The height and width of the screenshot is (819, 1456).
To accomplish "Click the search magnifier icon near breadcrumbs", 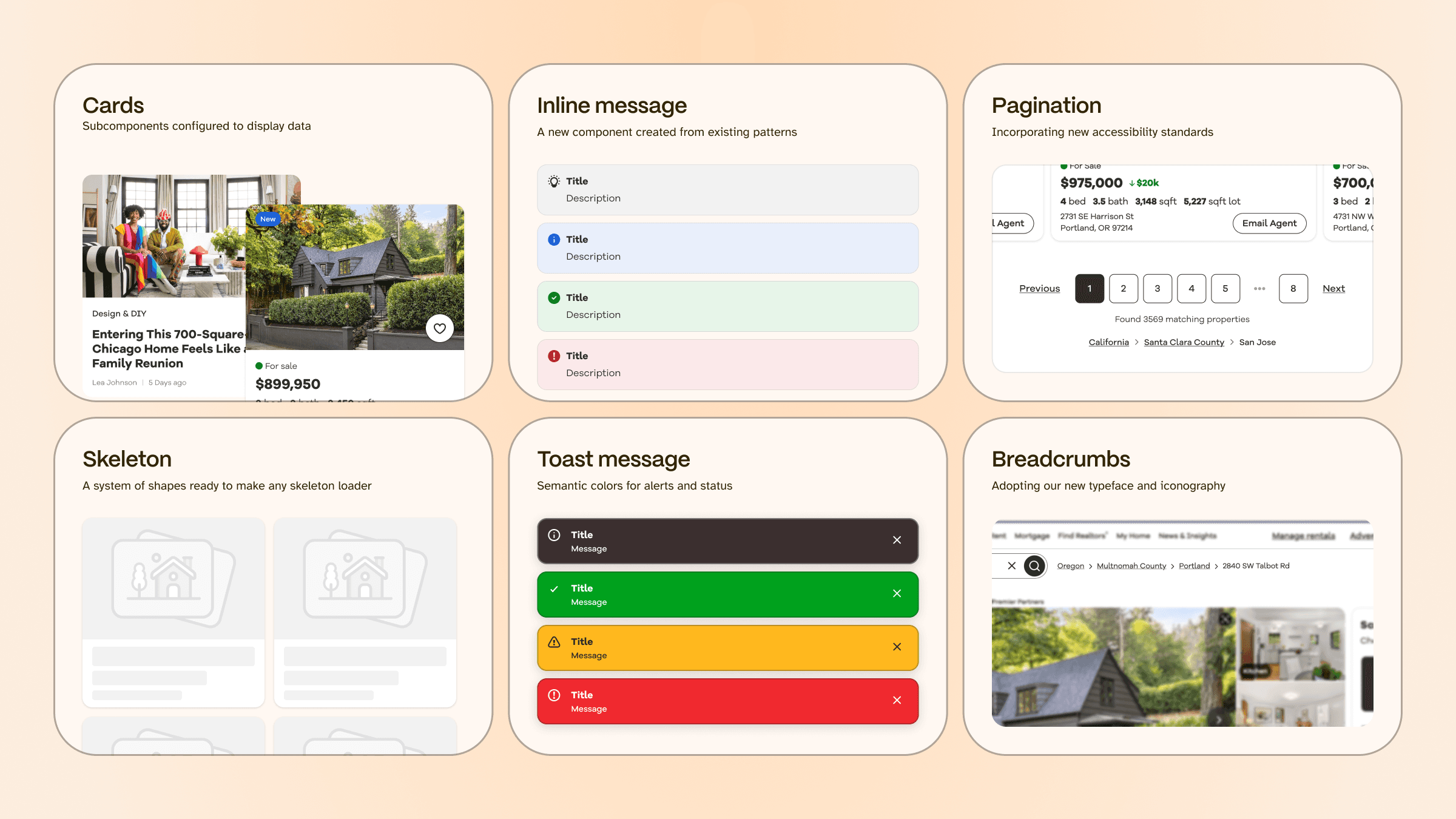I will tap(1034, 566).
